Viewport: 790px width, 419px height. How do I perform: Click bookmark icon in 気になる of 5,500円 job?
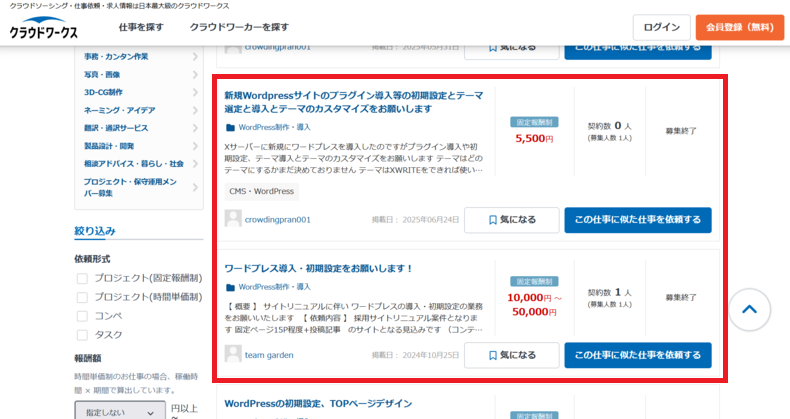point(493,220)
